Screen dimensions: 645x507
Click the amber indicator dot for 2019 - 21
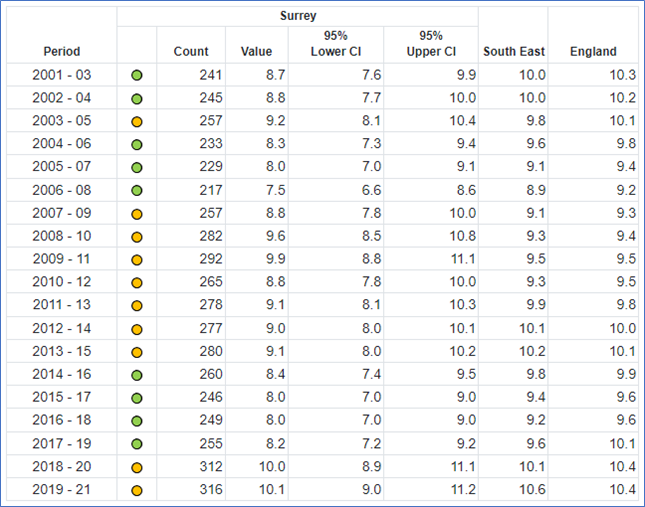coord(137,491)
